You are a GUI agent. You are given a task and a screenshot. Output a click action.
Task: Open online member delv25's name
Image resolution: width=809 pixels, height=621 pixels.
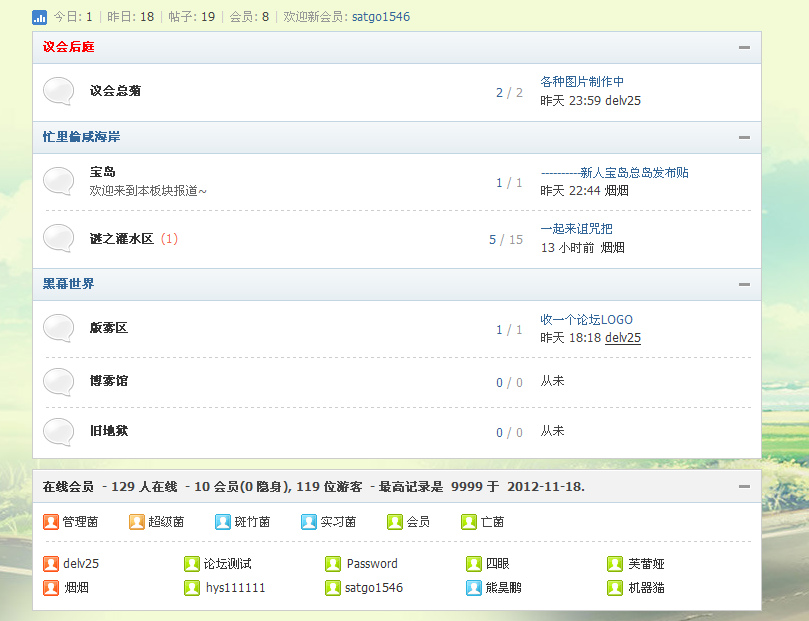click(81, 564)
